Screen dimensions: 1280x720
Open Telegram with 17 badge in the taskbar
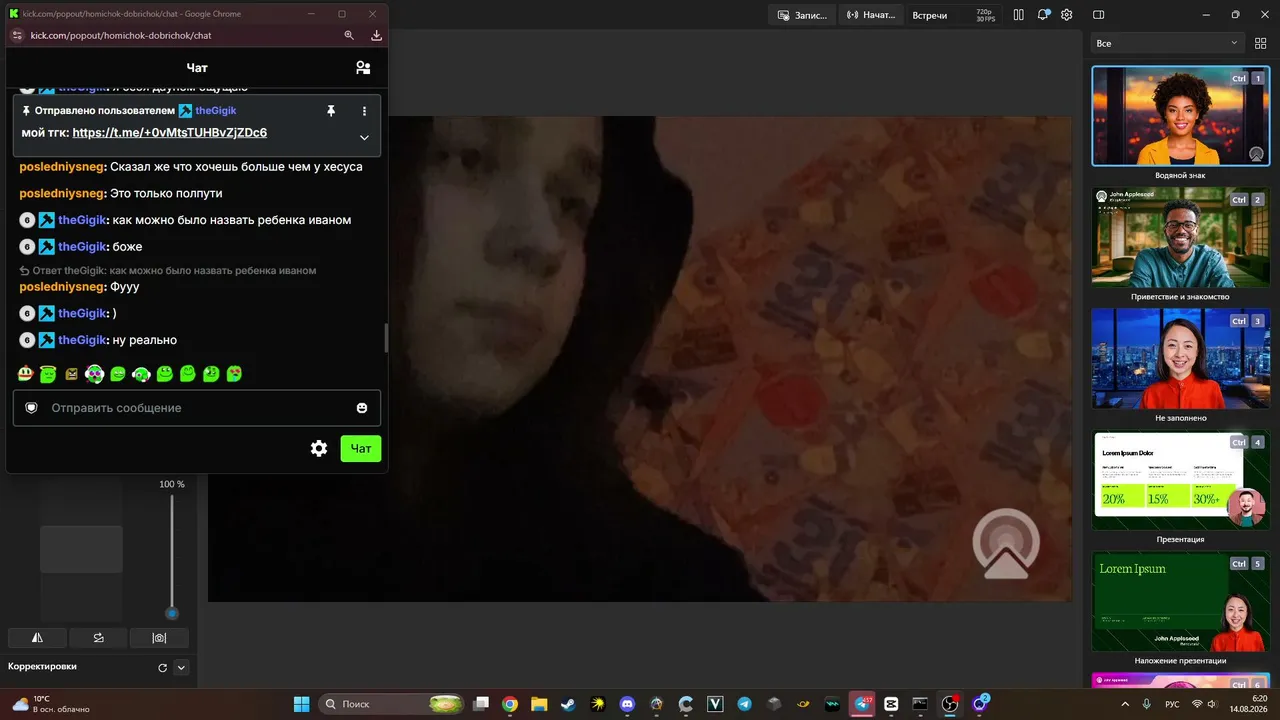click(x=862, y=704)
